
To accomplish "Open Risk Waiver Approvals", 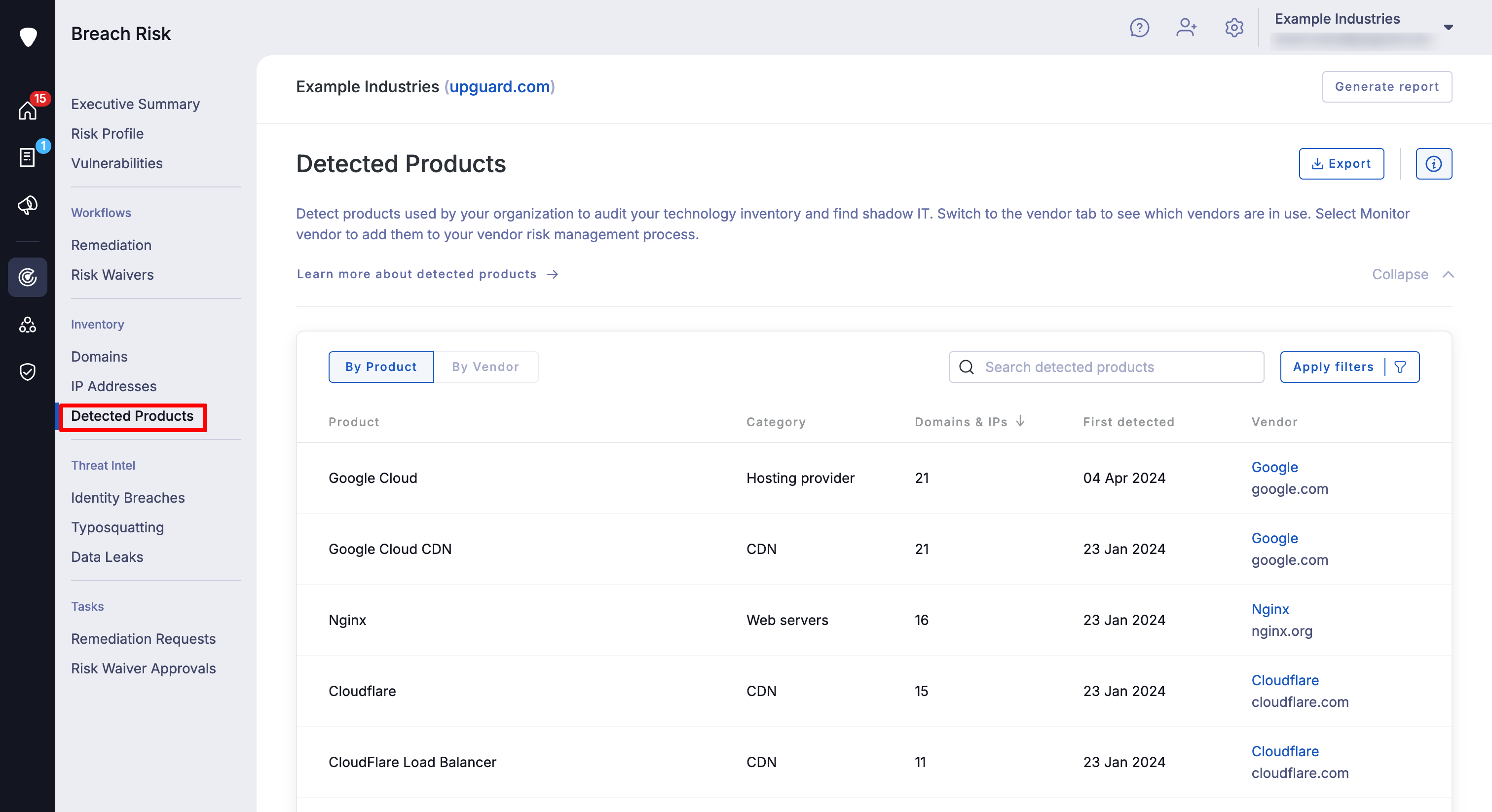I will click(144, 668).
